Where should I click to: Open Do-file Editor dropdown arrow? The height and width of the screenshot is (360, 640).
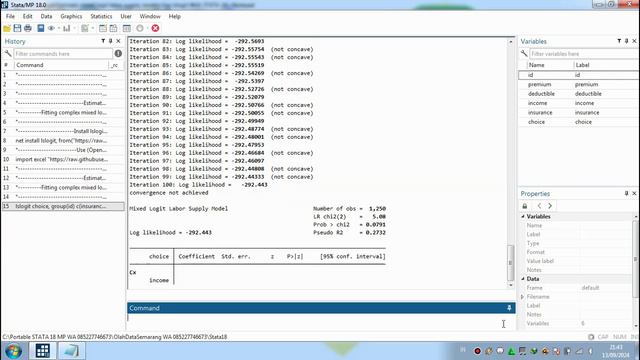[x=93, y=28]
